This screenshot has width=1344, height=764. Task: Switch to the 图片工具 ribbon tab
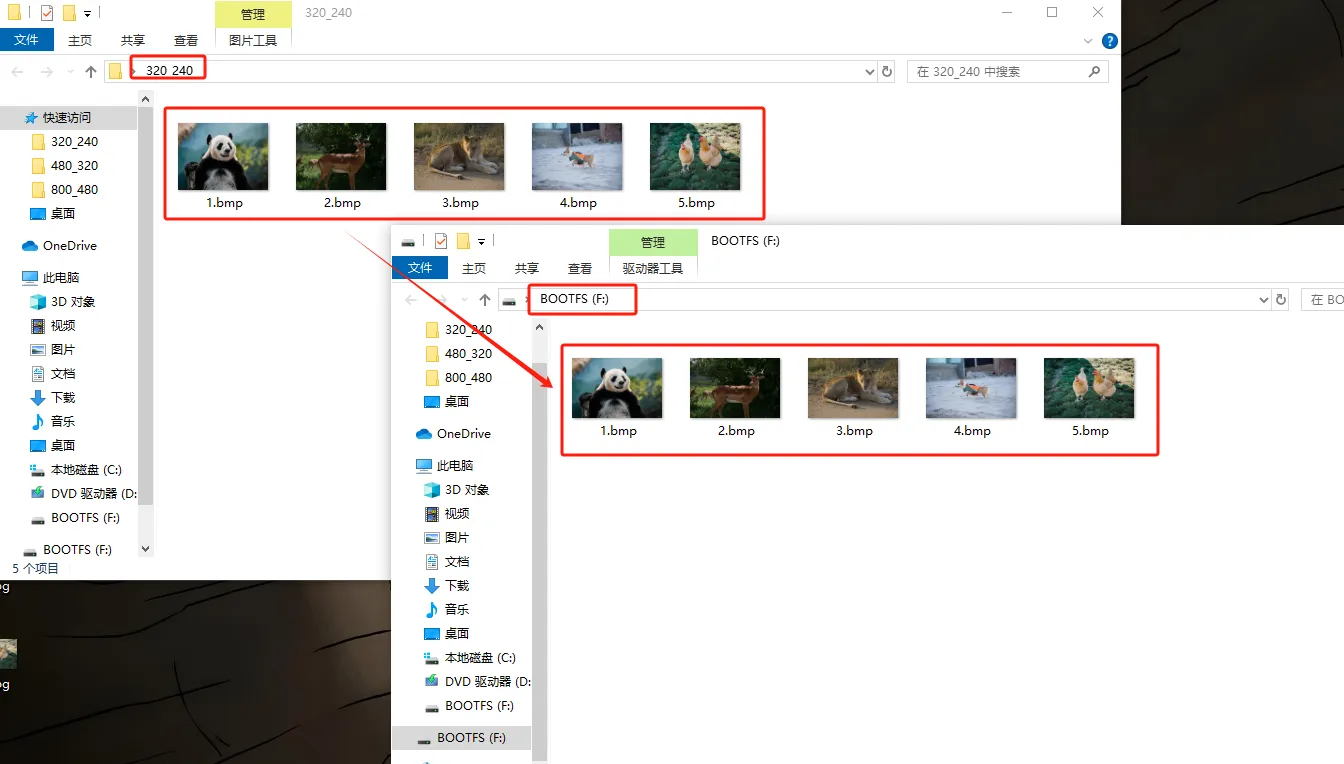(x=253, y=40)
